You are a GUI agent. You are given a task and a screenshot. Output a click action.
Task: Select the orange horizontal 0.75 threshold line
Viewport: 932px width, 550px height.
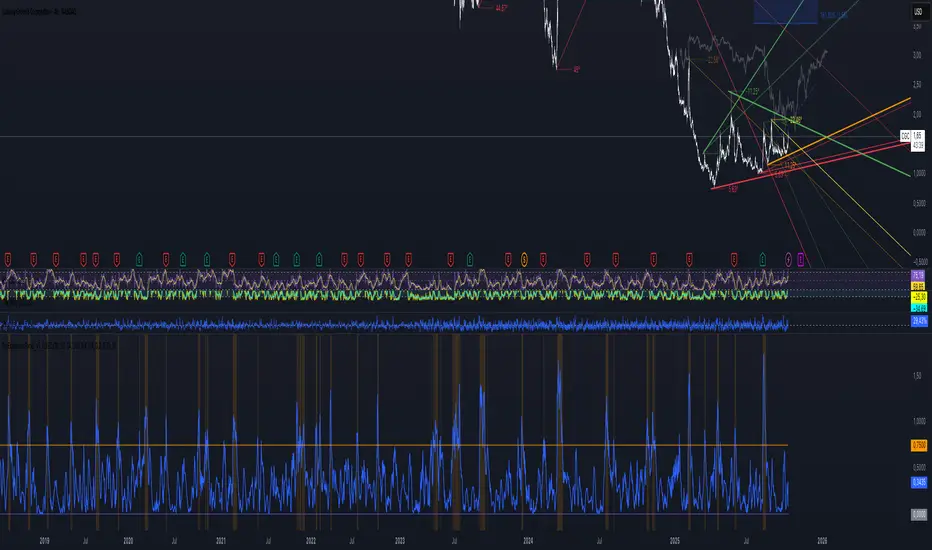click(x=393, y=445)
